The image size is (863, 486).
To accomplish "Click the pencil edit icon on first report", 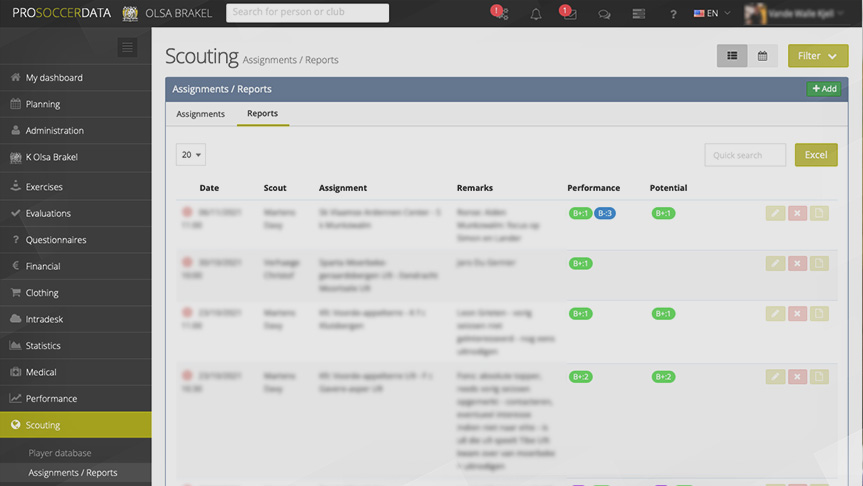I will (x=775, y=213).
